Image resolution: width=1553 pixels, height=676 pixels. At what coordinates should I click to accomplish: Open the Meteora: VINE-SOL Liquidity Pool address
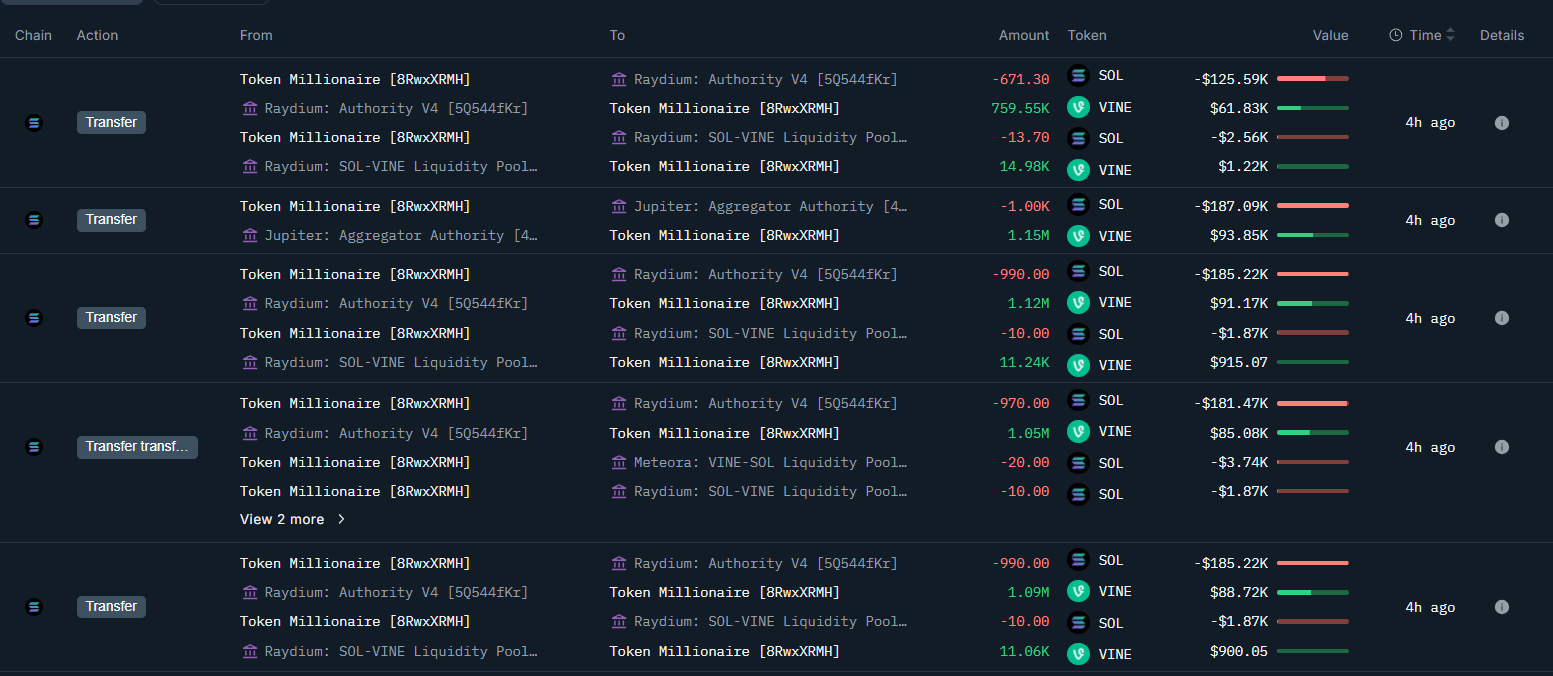click(769, 463)
